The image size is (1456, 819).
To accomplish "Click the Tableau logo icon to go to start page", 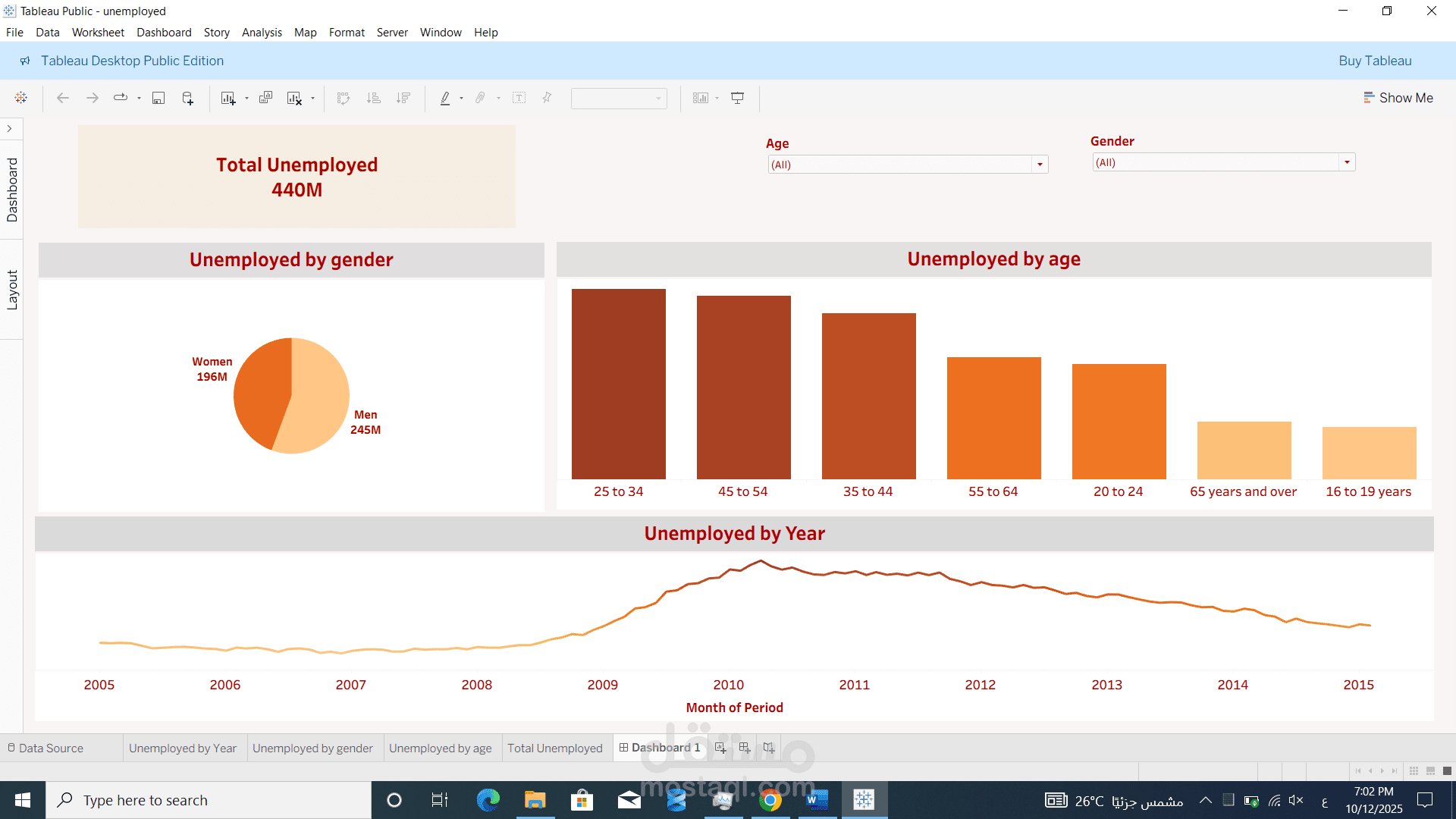I will tap(20, 98).
